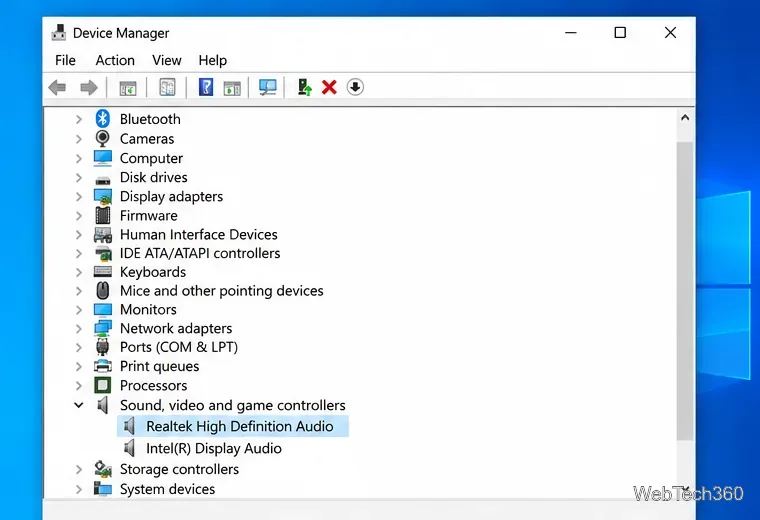This screenshot has width=760, height=520.
Task: Select Human Interface Devices label
Action: pos(199,235)
